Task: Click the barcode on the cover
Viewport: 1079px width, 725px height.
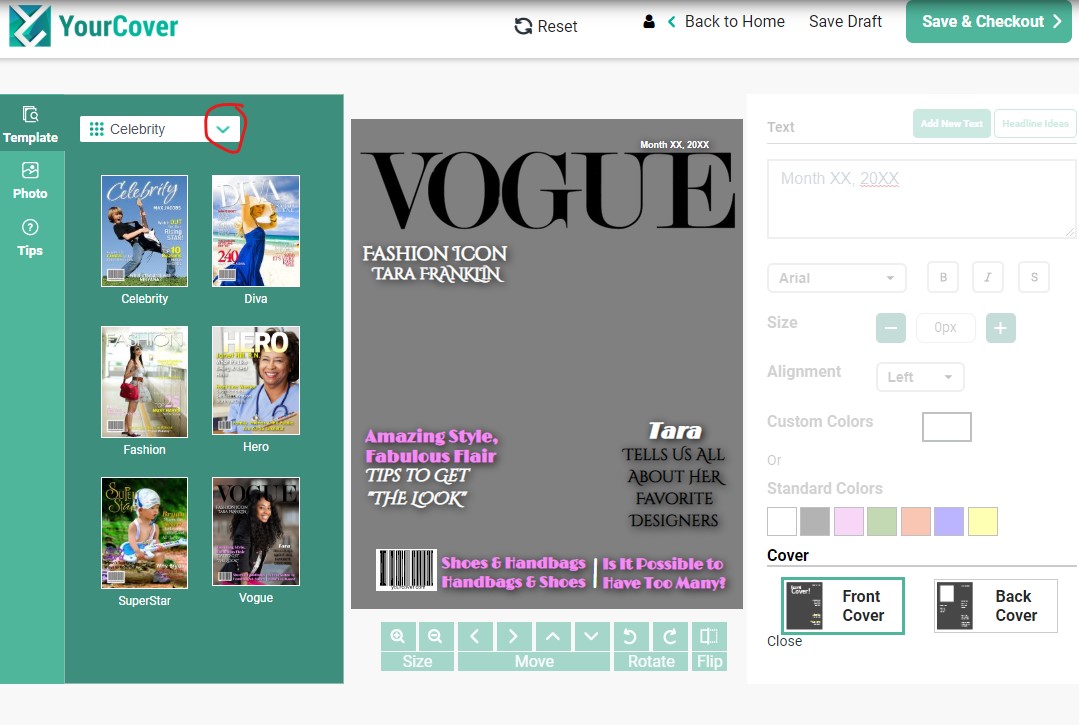Action: click(406, 570)
